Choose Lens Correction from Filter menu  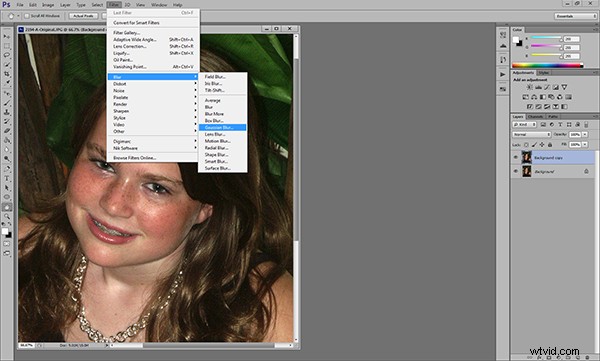[153, 46]
